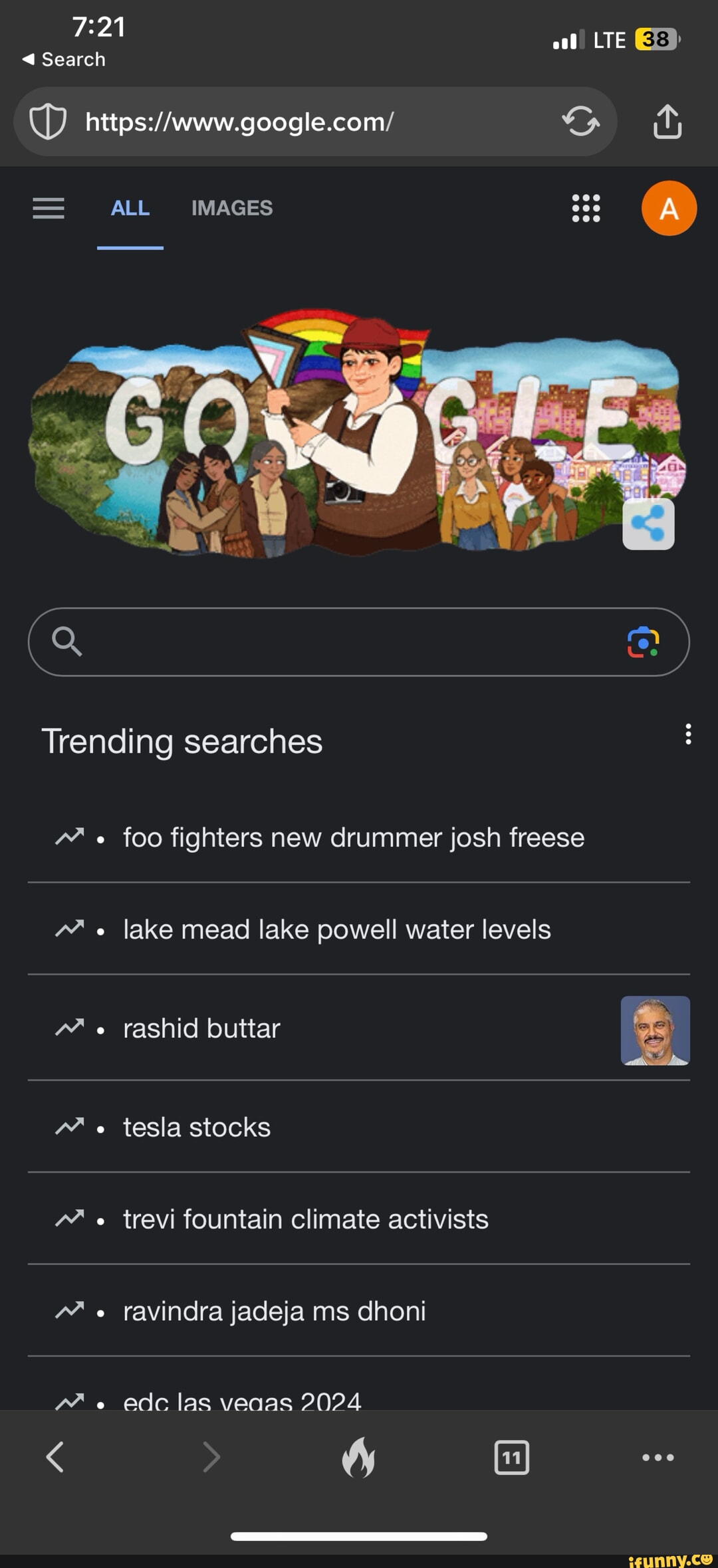Open Google Lens camera search
This screenshot has width=718, height=1568.
click(643, 642)
